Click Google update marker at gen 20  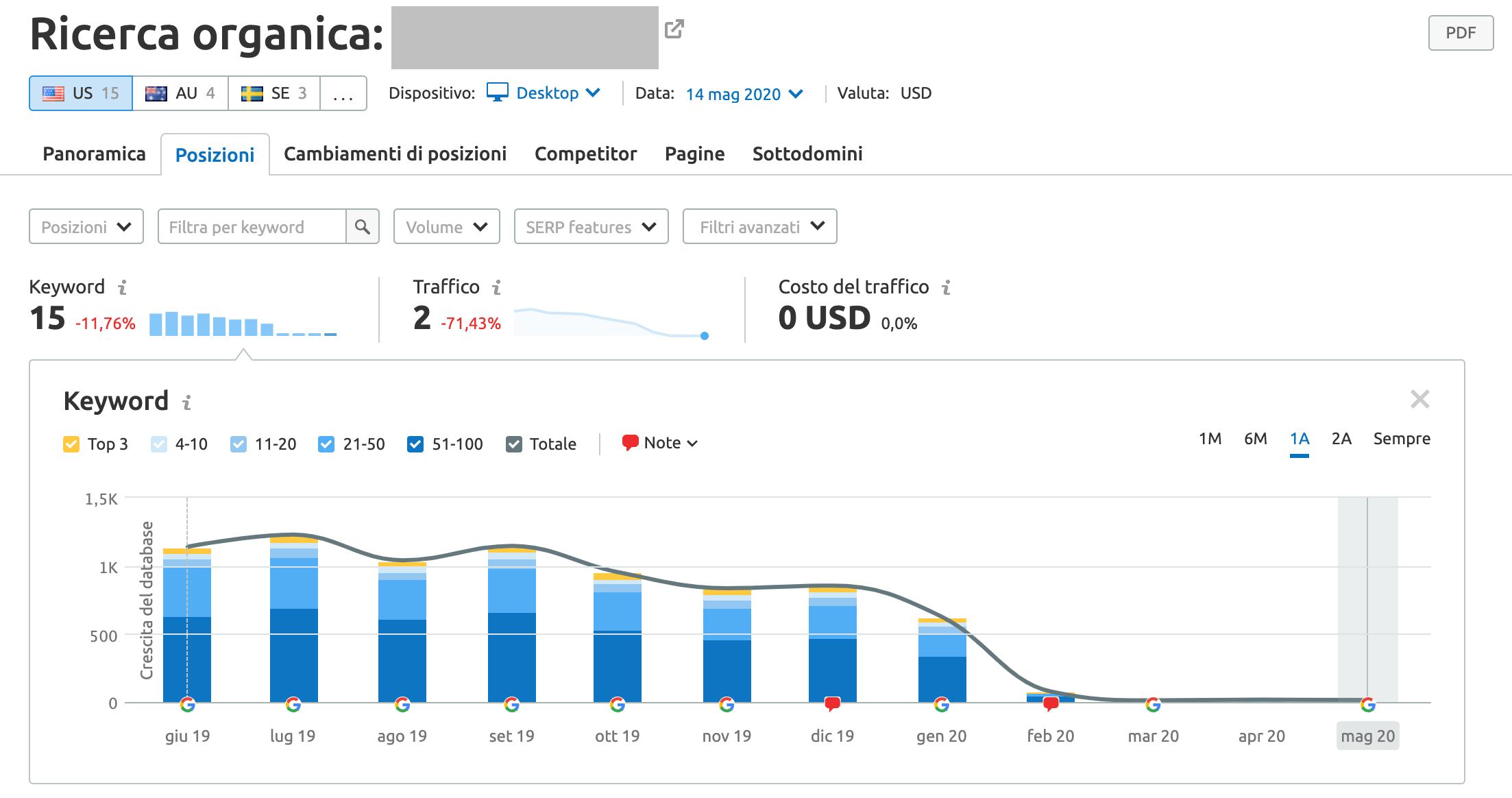[942, 704]
